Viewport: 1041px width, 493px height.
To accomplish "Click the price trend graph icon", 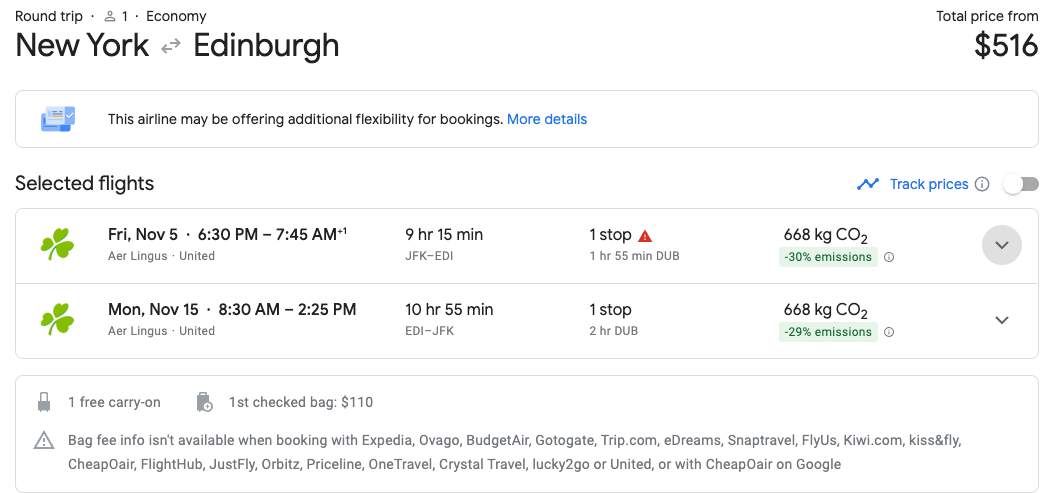I will point(868,184).
